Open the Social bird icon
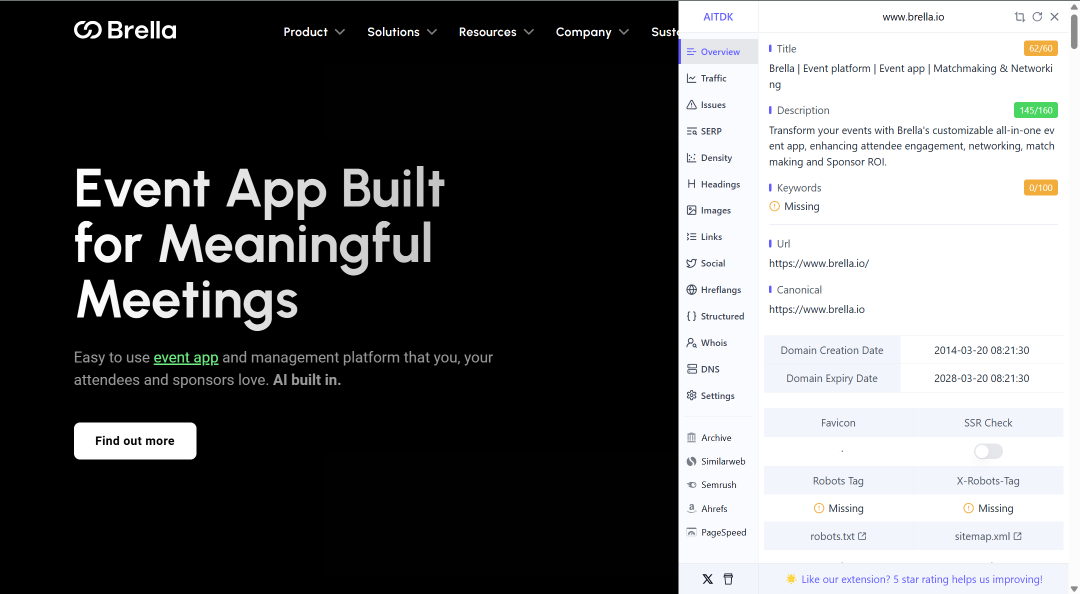Viewport: 1080px width, 594px height. tap(692, 263)
